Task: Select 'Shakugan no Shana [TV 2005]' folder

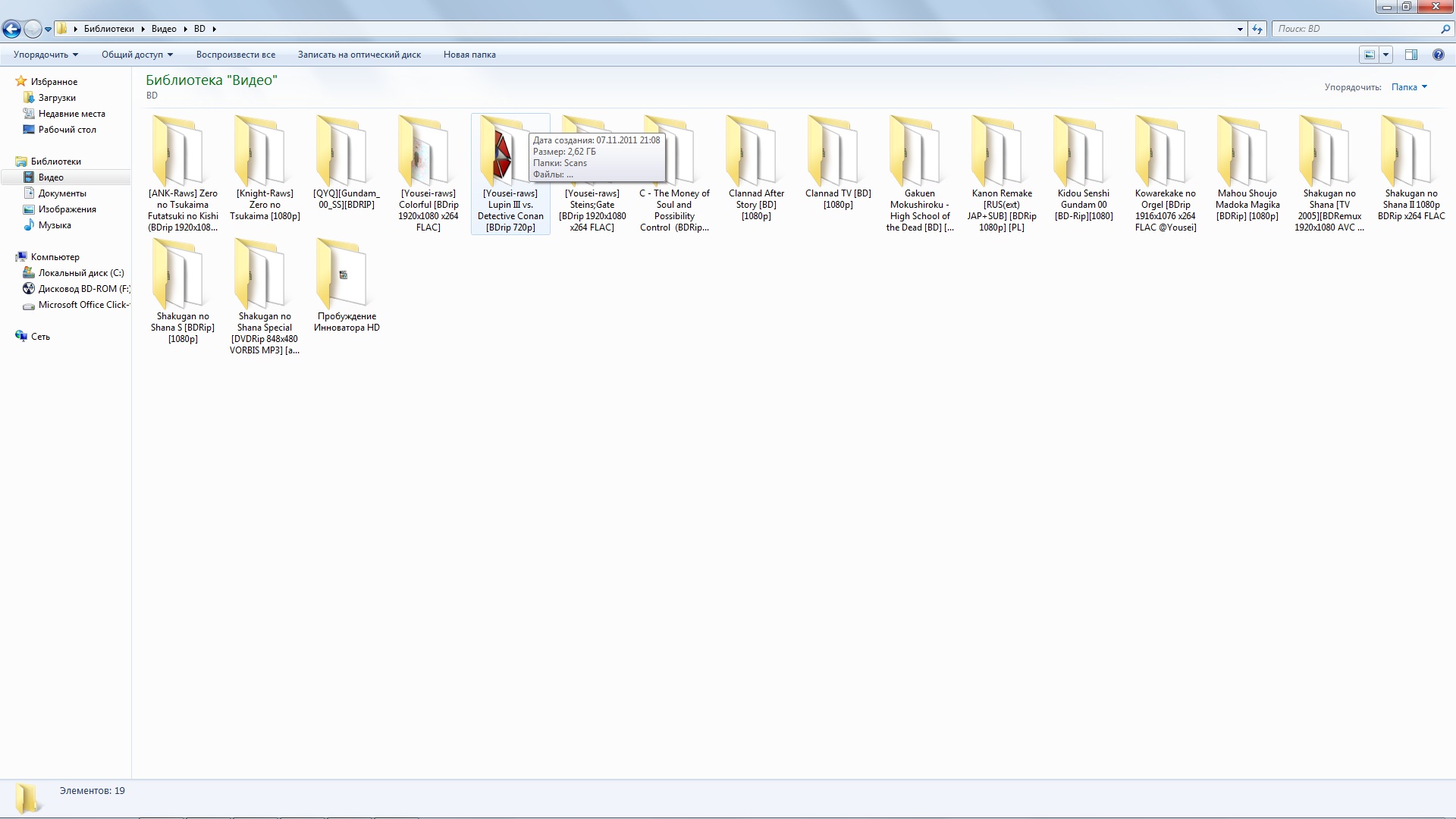Action: click(x=1329, y=174)
